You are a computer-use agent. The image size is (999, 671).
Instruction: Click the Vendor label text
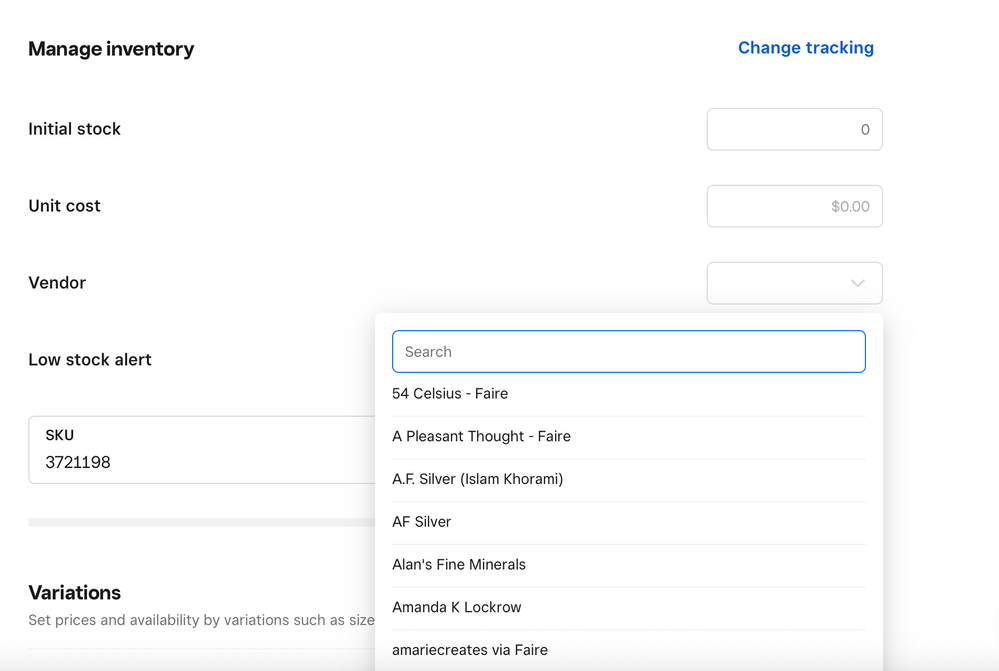pyautogui.click(x=57, y=283)
